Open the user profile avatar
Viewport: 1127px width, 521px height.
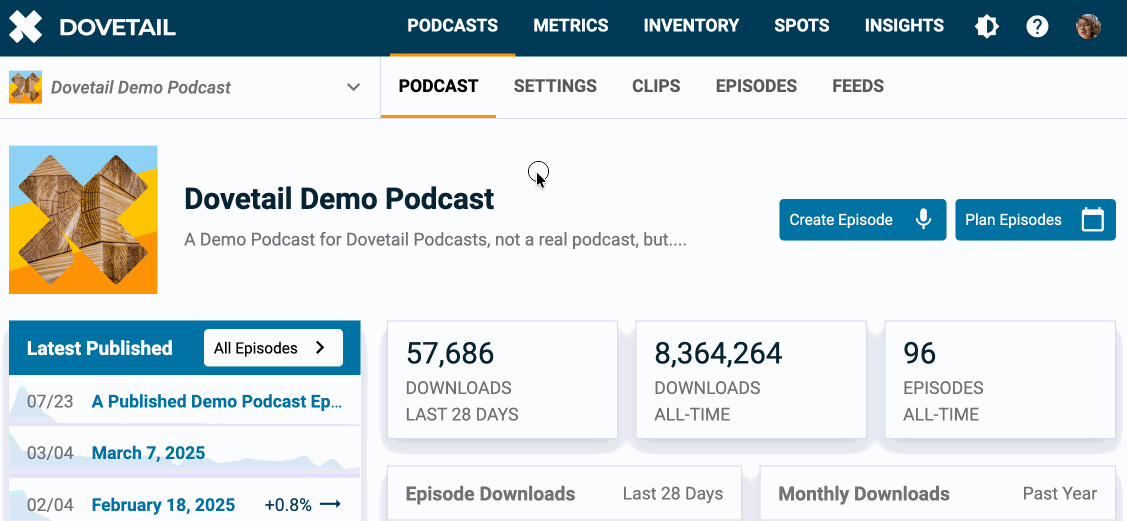tap(1088, 27)
